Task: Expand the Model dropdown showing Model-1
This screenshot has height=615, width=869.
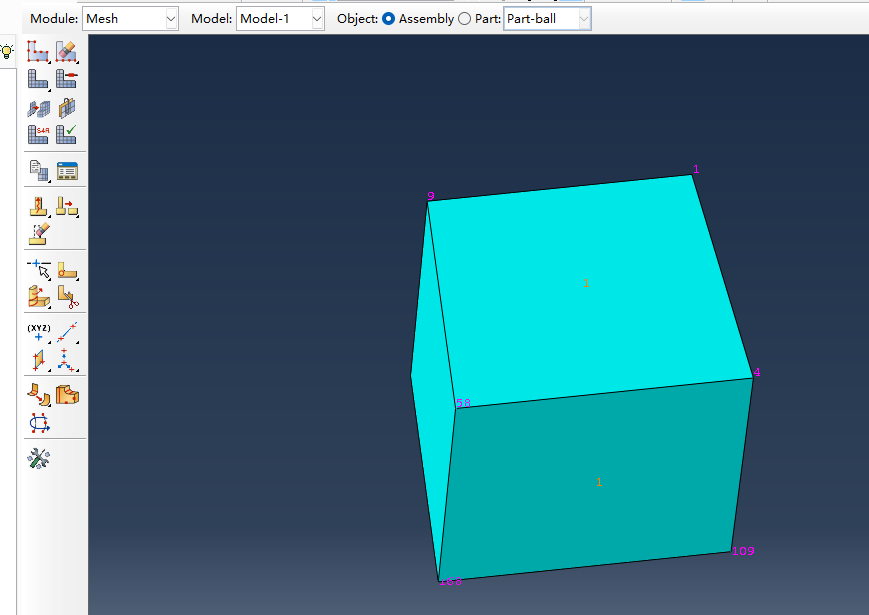Action: tap(280, 19)
